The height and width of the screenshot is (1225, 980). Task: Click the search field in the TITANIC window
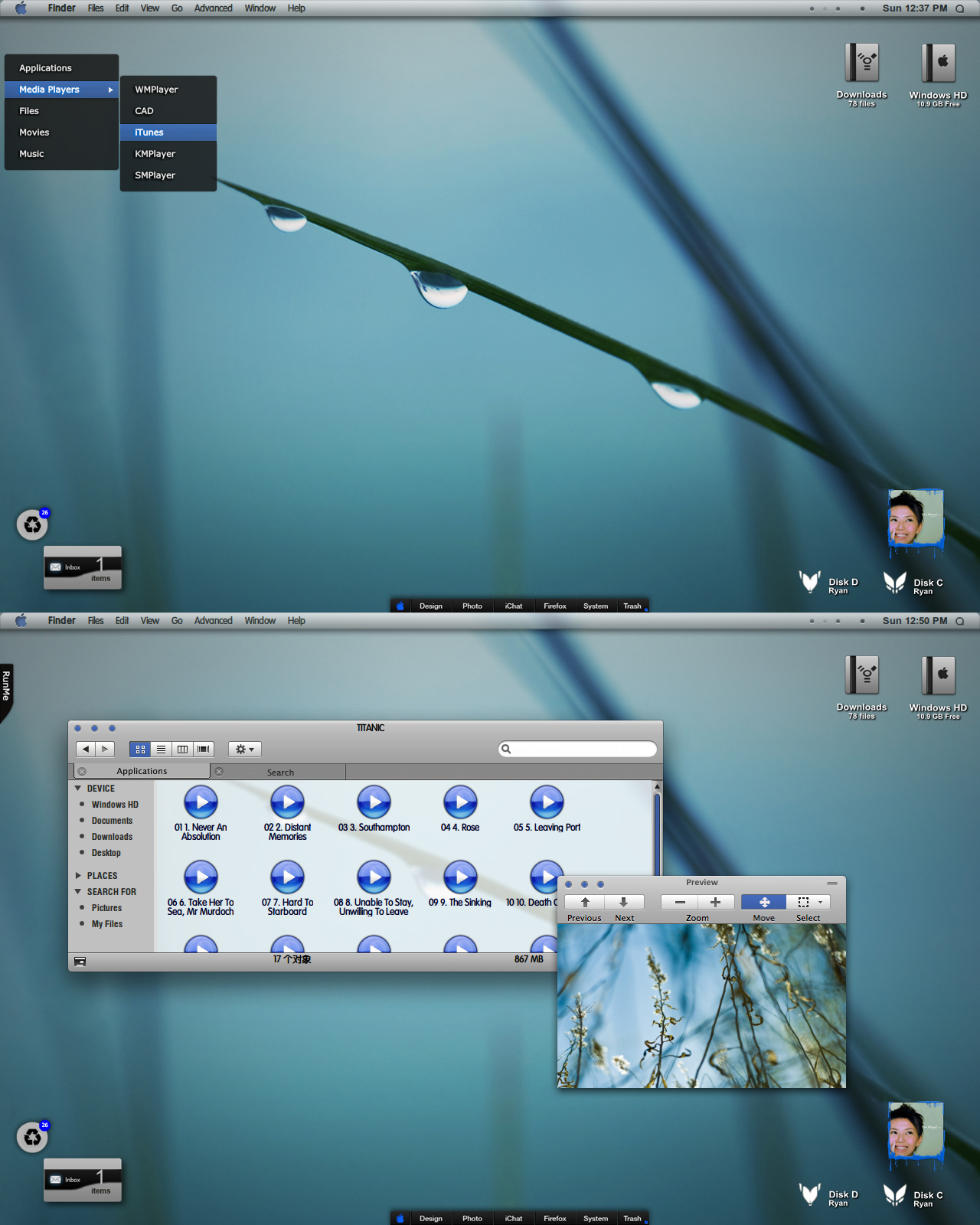coord(578,749)
